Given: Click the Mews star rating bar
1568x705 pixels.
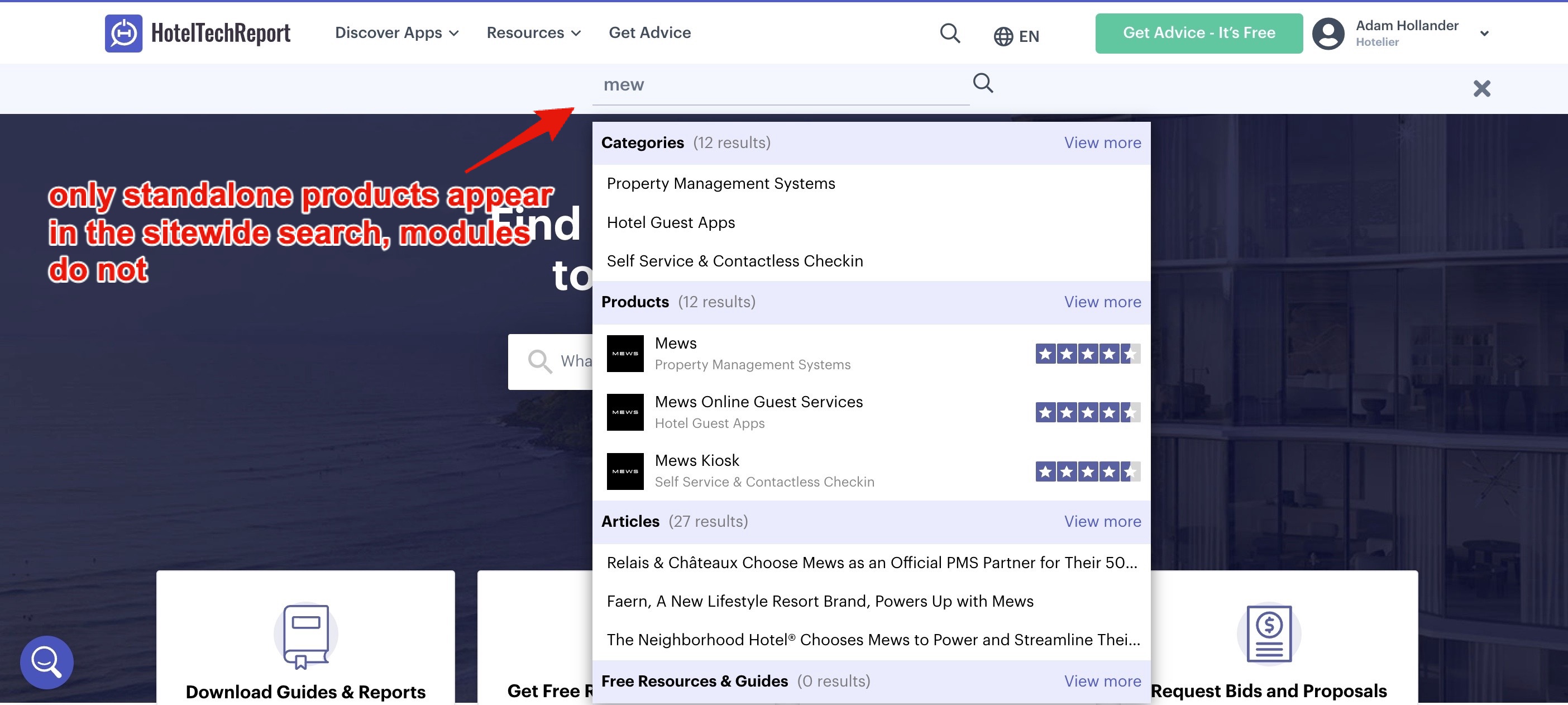Looking at the screenshot, I should [x=1087, y=354].
